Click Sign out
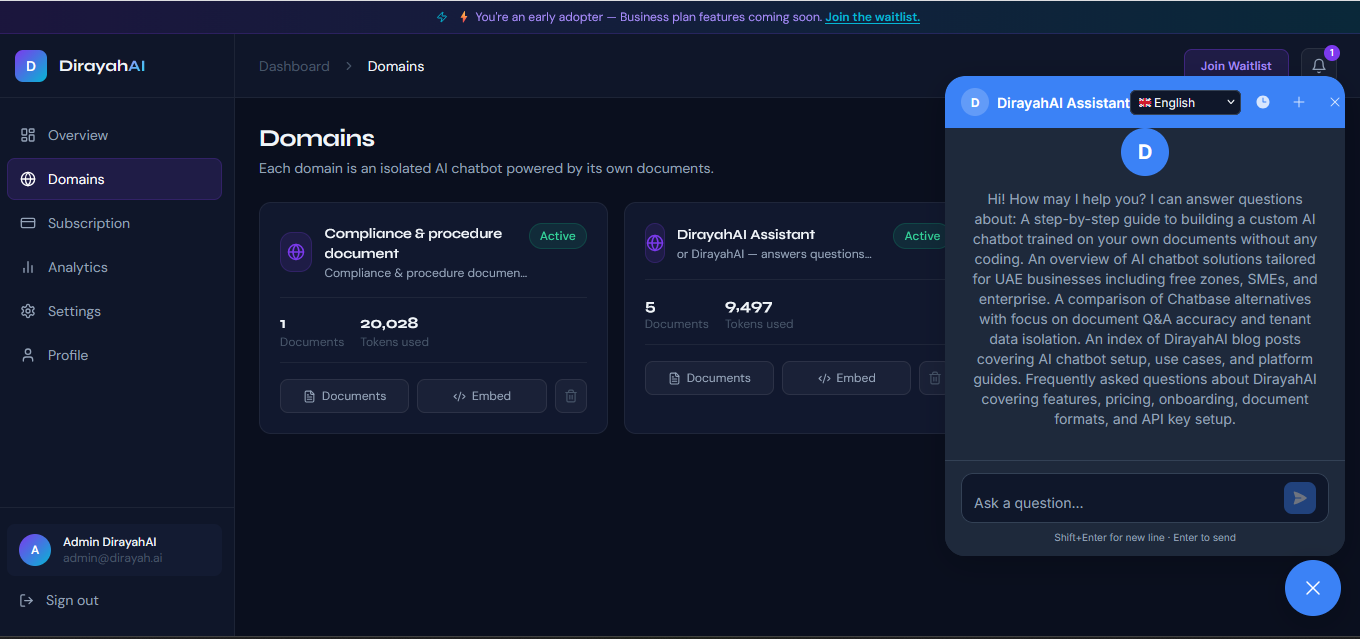 click(60, 600)
